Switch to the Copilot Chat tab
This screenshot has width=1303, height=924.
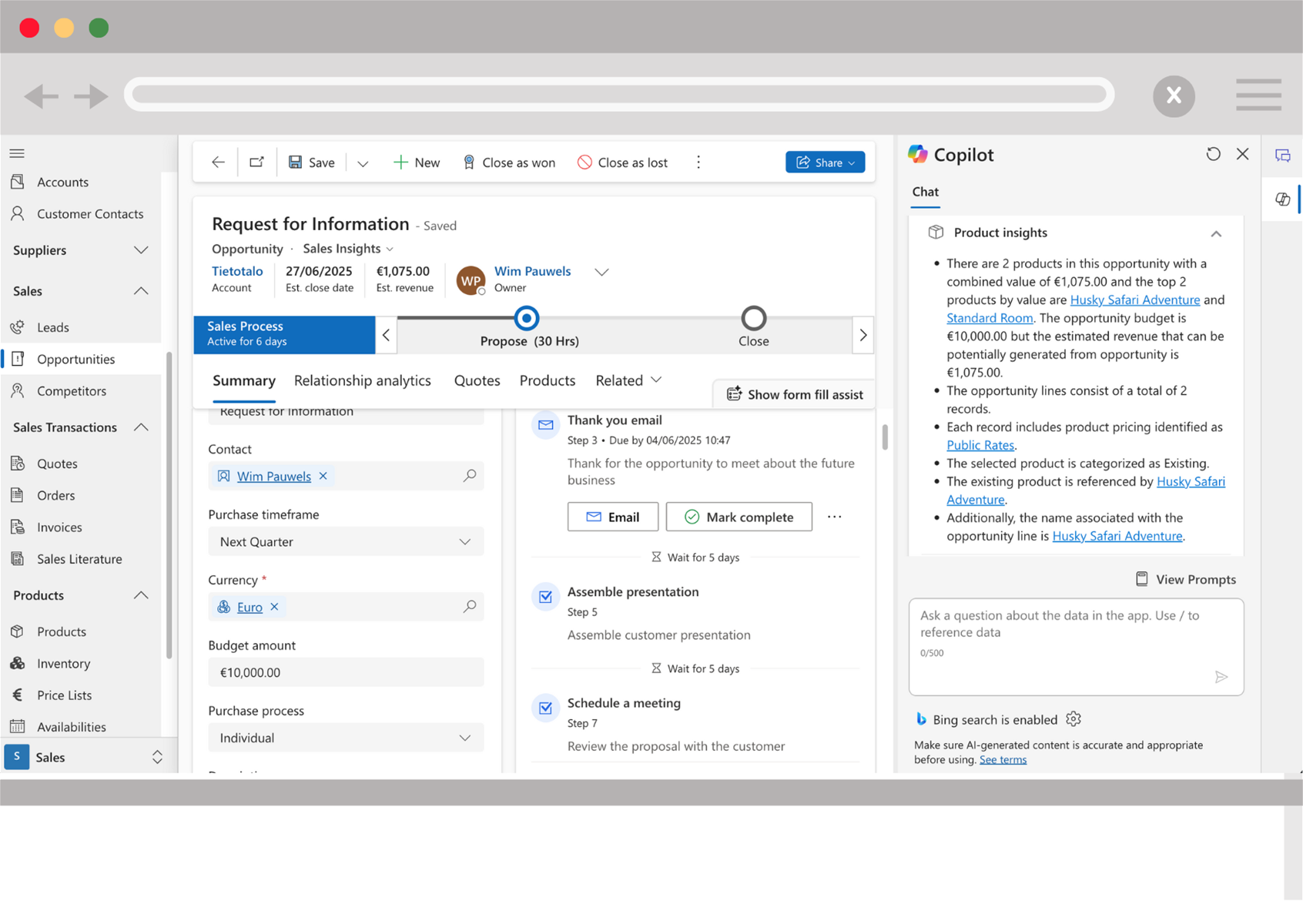[925, 192]
